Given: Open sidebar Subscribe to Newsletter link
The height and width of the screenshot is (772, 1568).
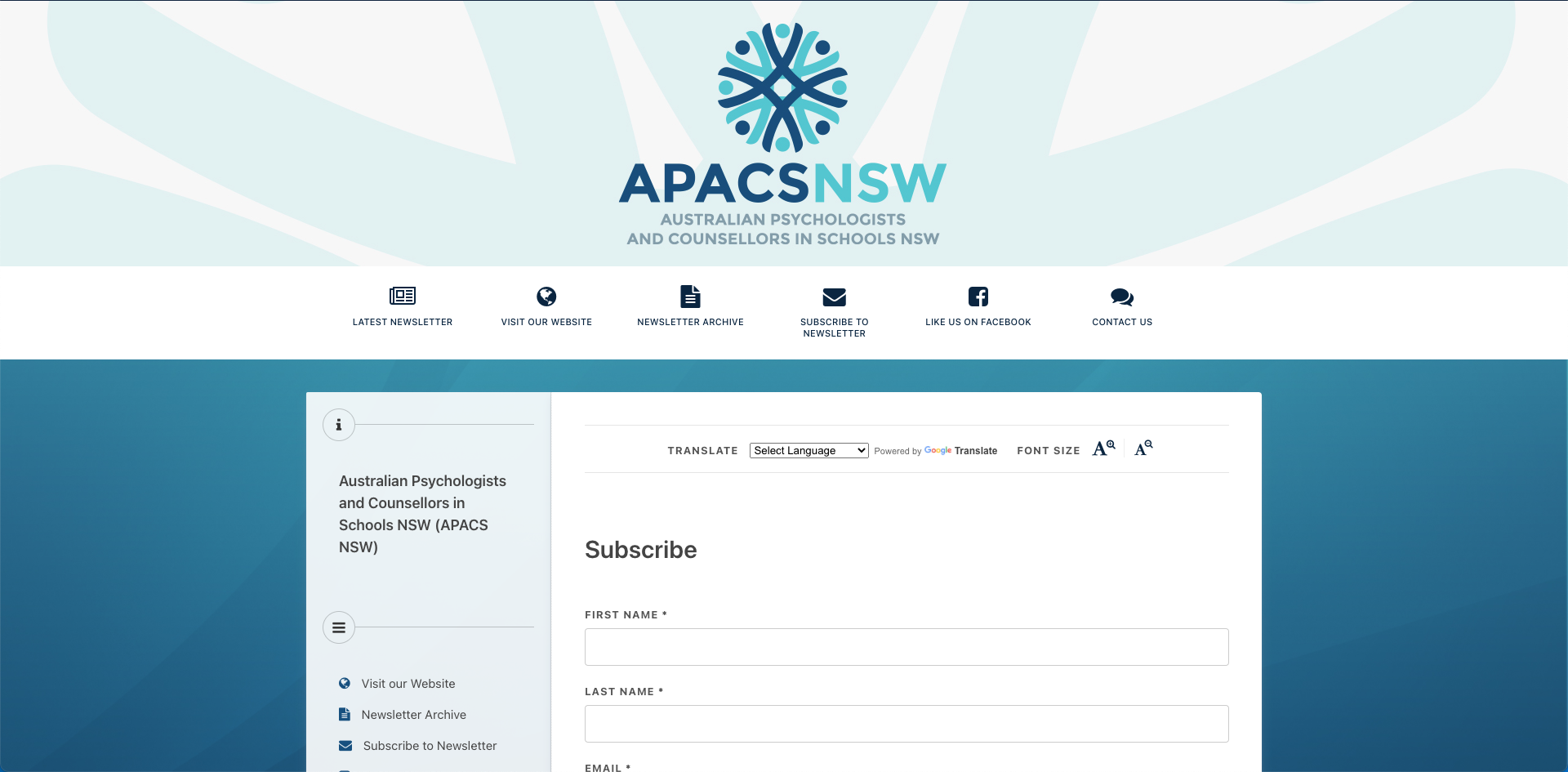Looking at the screenshot, I should click(x=430, y=746).
